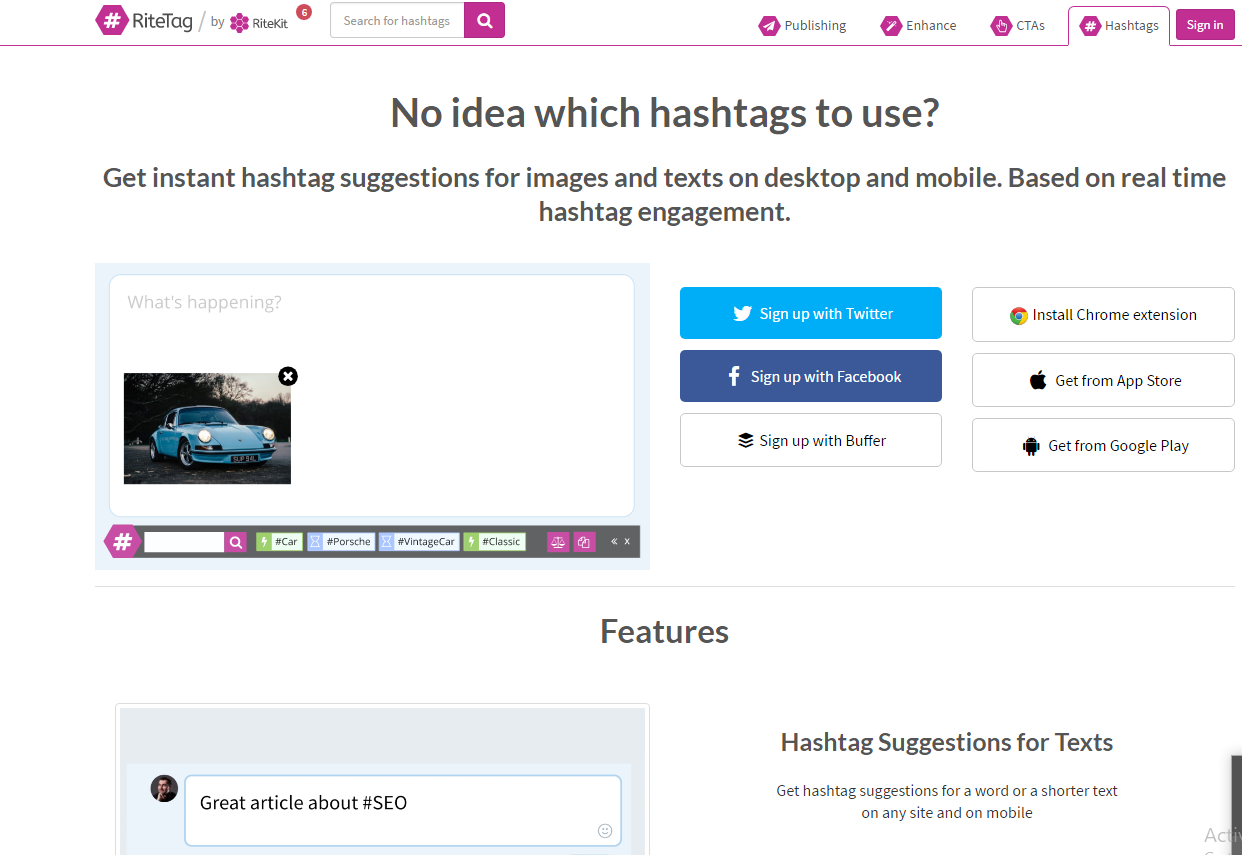
Task: Sign up with Buffer
Action: click(811, 440)
